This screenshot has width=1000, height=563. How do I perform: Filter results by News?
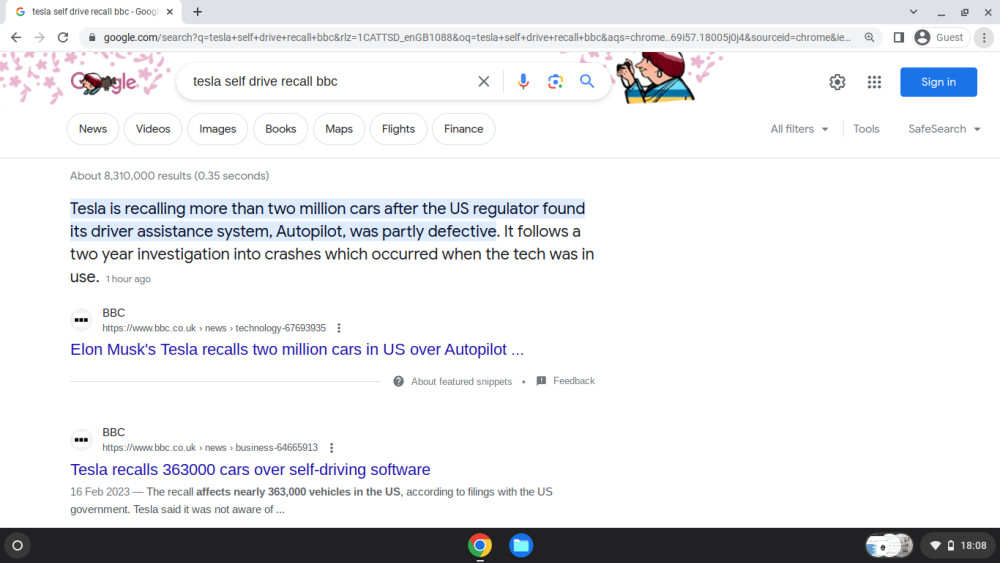tap(92, 129)
